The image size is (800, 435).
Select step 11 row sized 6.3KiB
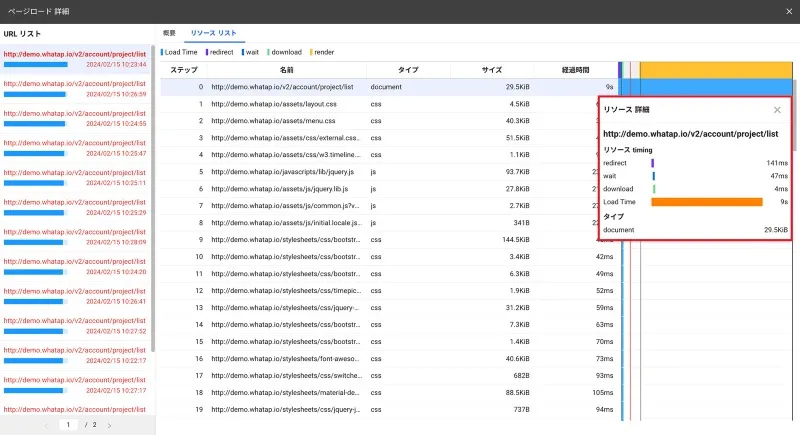point(389,273)
